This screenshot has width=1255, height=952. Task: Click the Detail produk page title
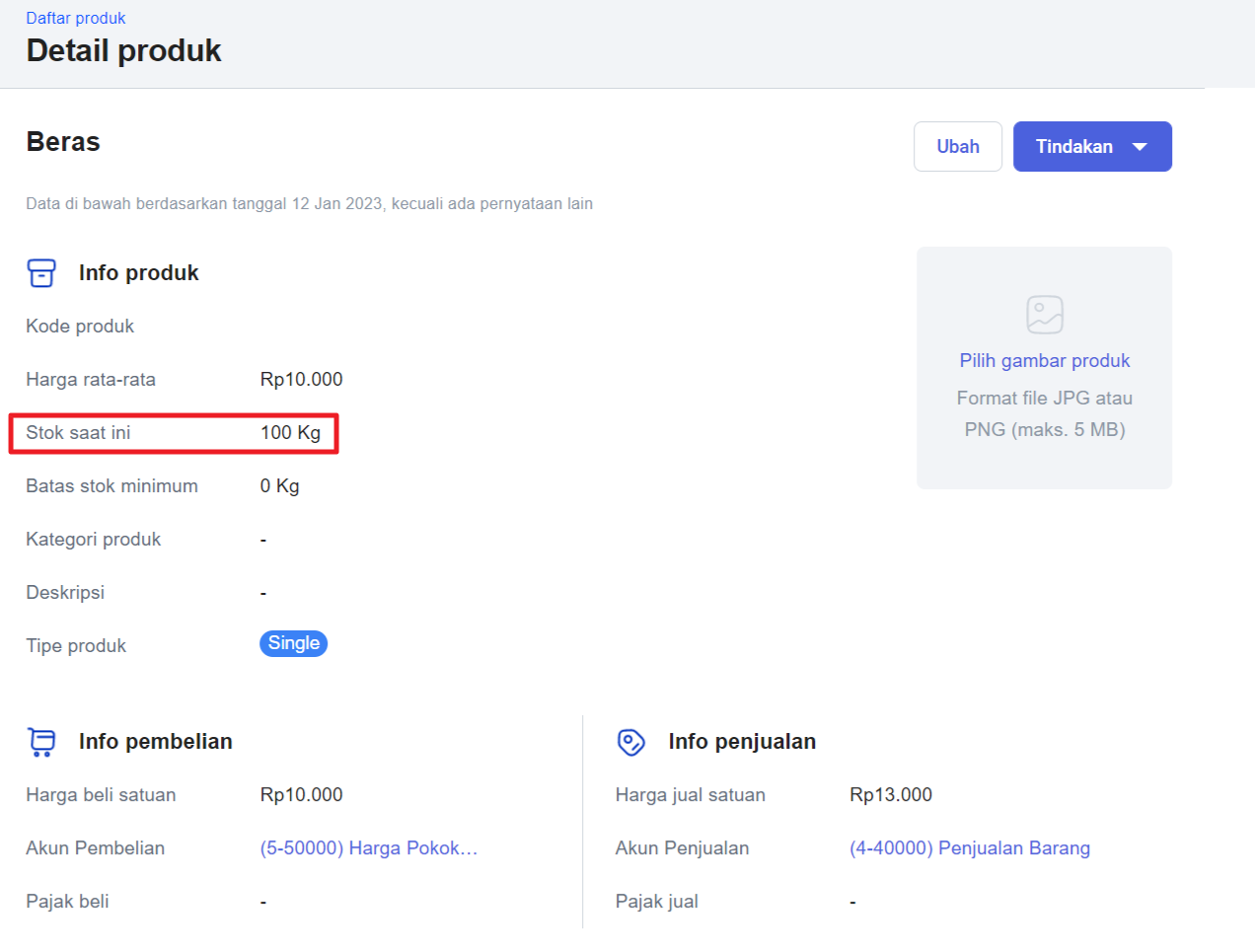click(123, 51)
